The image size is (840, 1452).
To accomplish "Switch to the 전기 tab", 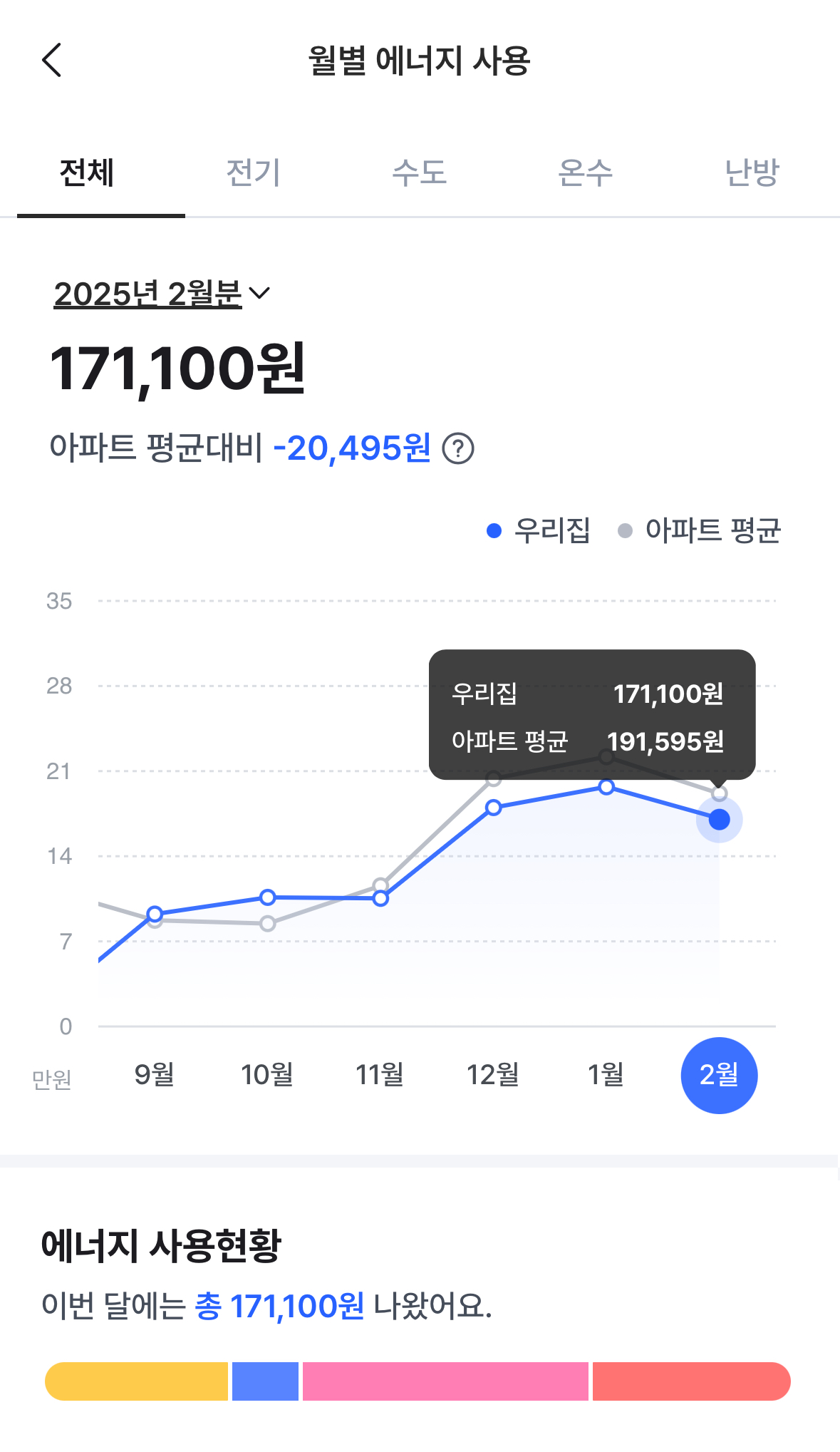I will coord(253,173).
